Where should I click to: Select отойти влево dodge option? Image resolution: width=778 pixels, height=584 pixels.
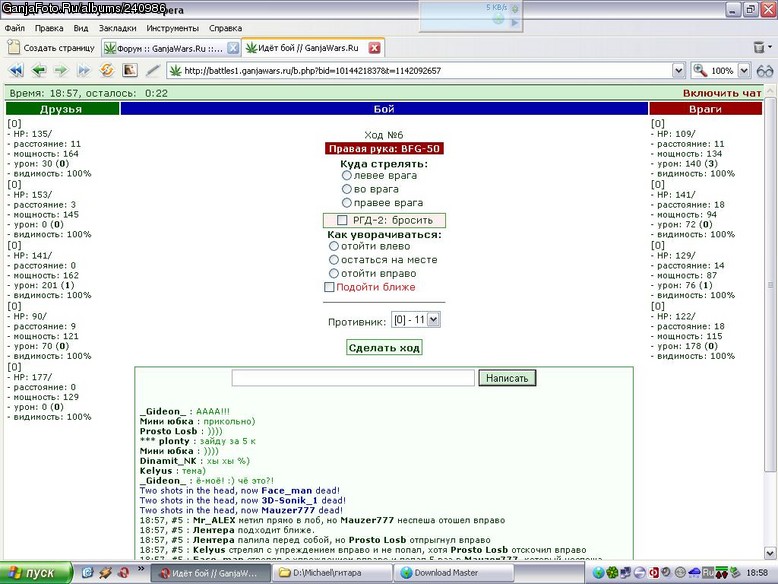(334, 246)
